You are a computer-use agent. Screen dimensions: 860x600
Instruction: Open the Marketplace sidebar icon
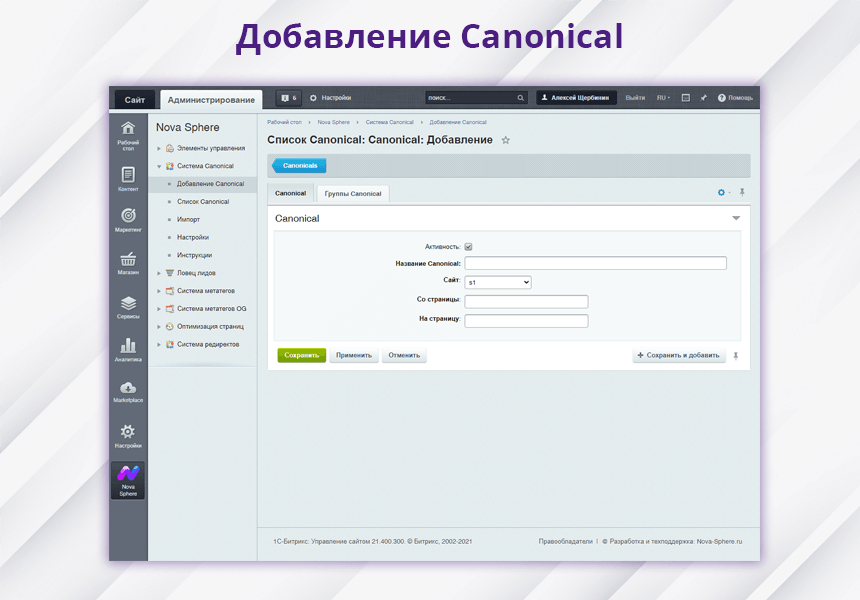coord(128,390)
